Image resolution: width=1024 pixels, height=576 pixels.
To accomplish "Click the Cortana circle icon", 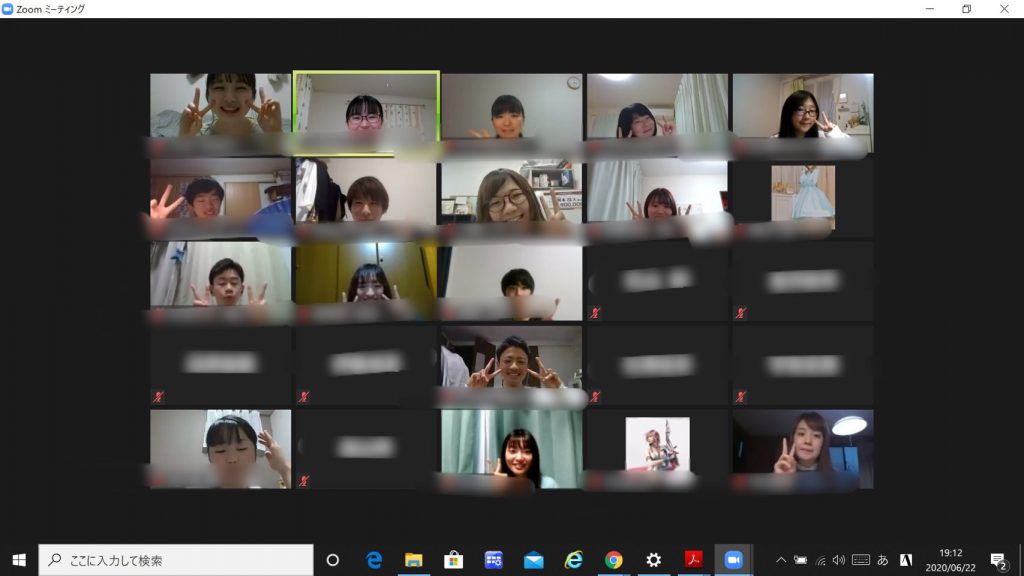I will (x=333, y=560).
